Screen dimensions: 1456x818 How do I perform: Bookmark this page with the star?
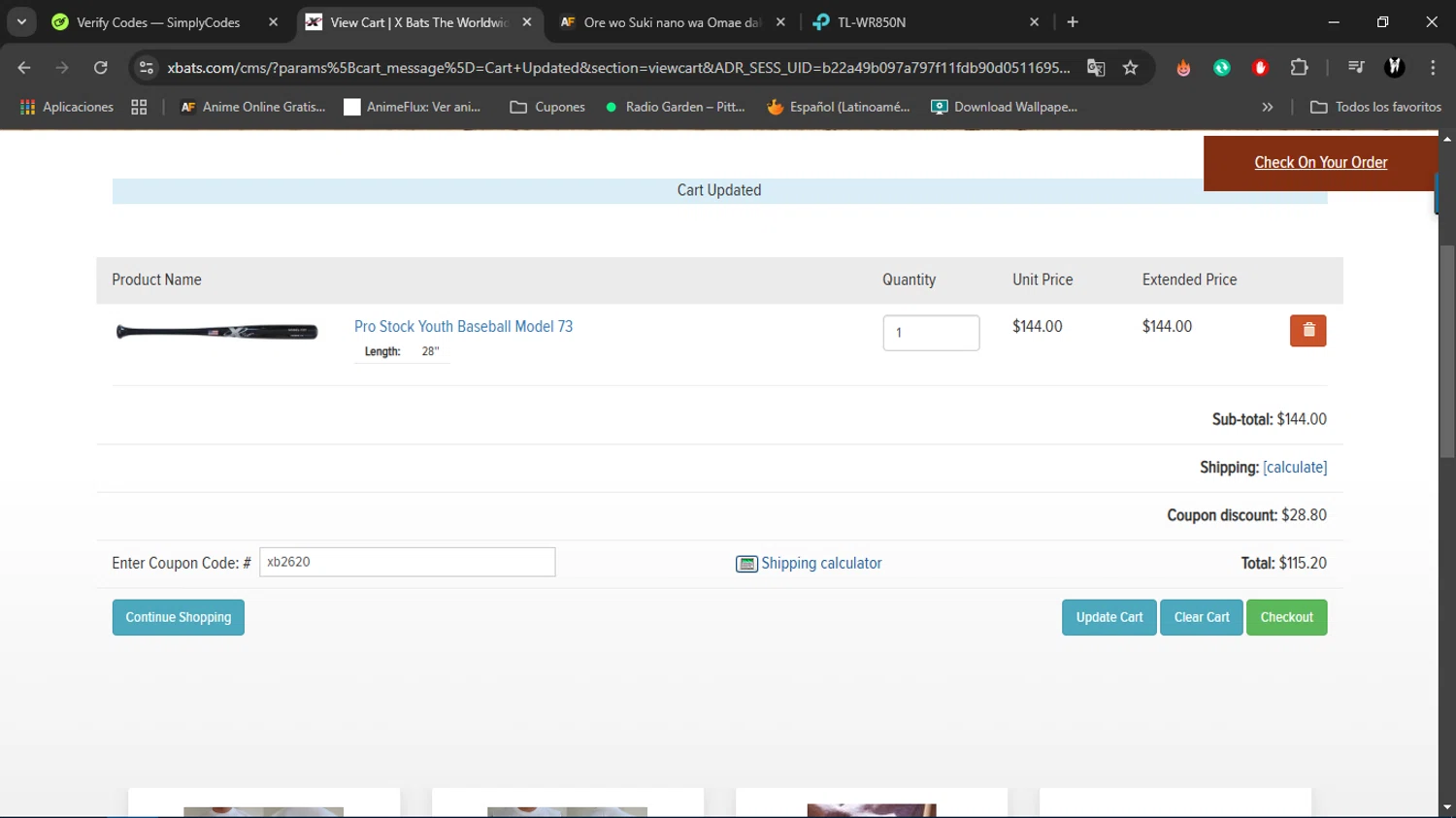tap(1130, 68)
